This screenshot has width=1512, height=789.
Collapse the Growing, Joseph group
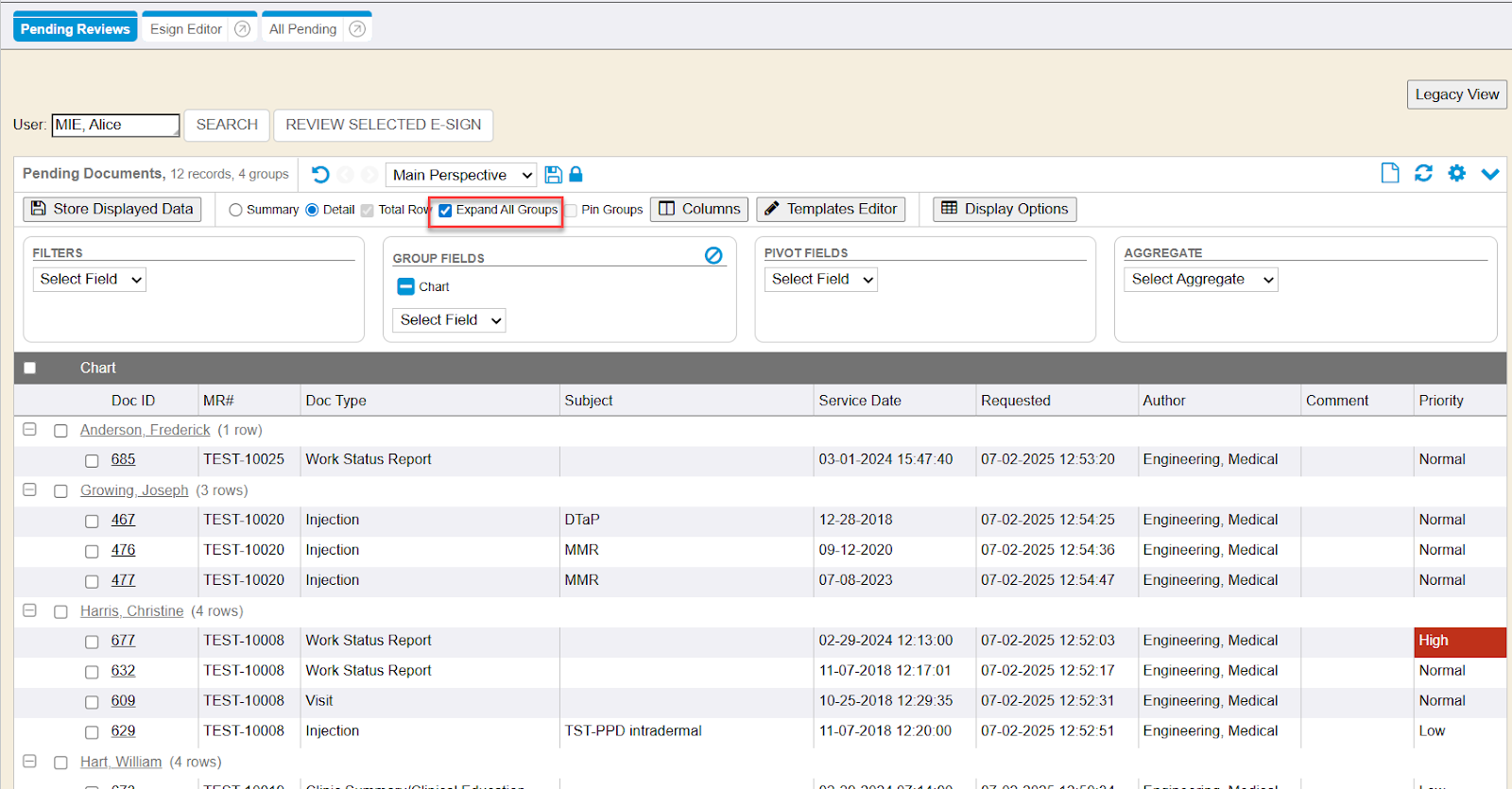point(29,489)
